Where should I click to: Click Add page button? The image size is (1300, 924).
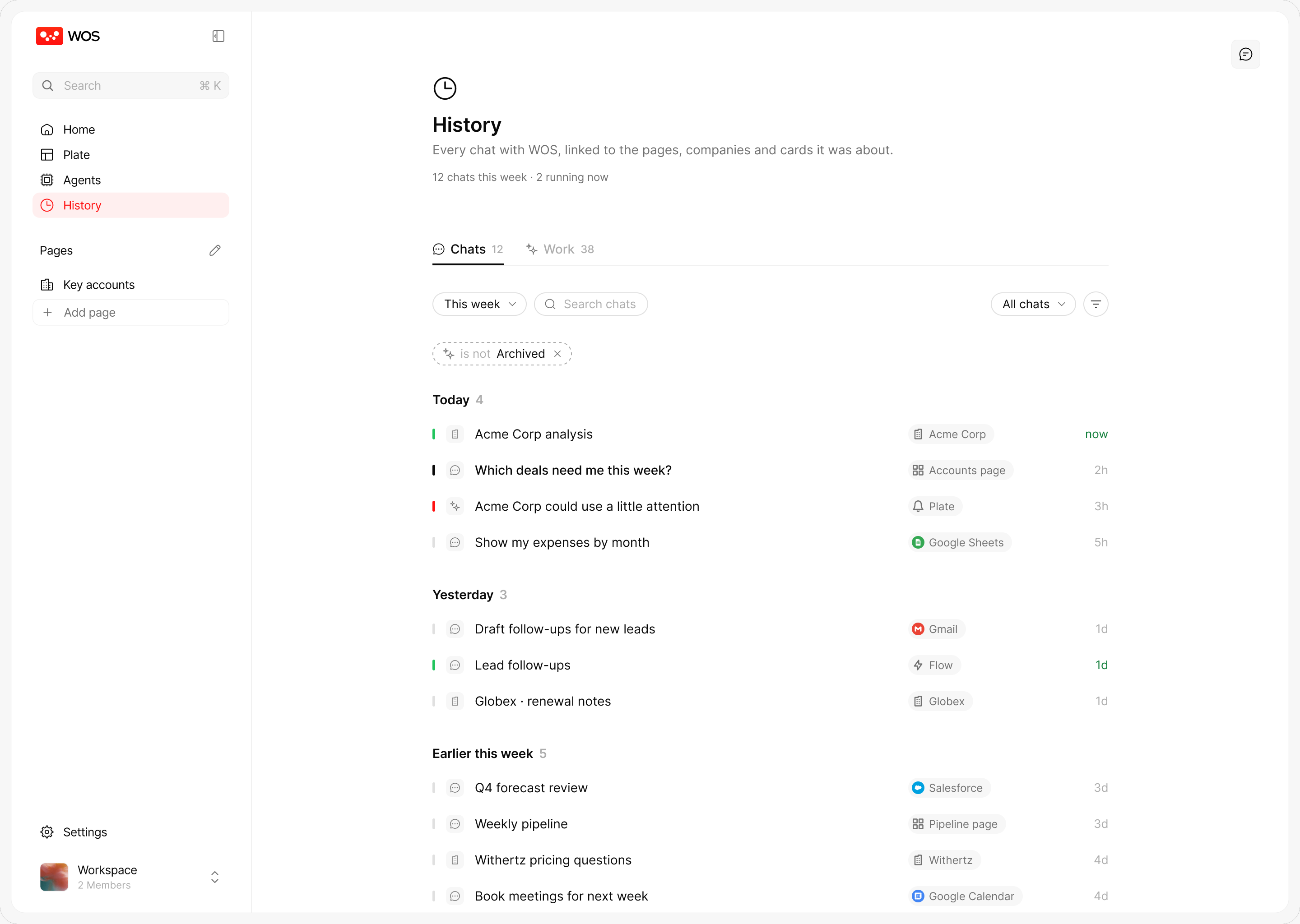click(131, 312)
